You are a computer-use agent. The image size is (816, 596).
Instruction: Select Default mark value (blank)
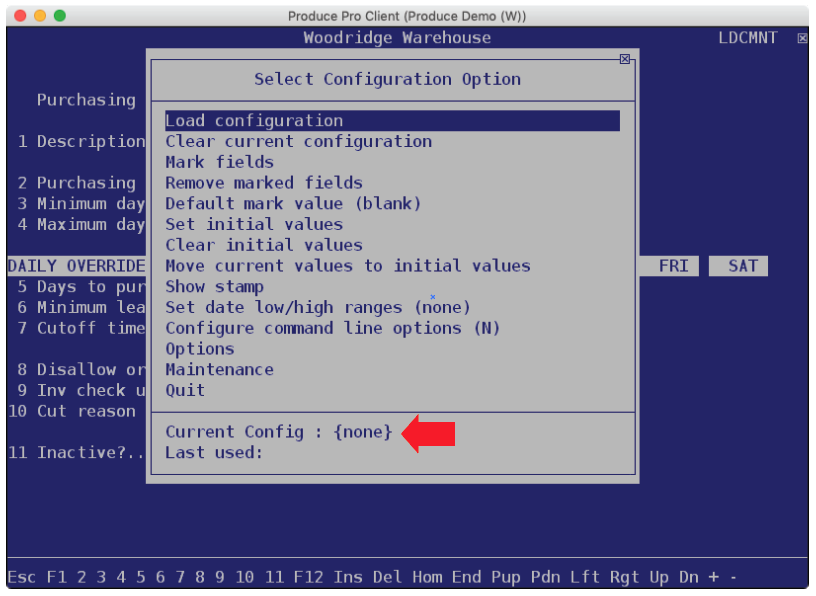pyautogui.click(x=294, y=204)
